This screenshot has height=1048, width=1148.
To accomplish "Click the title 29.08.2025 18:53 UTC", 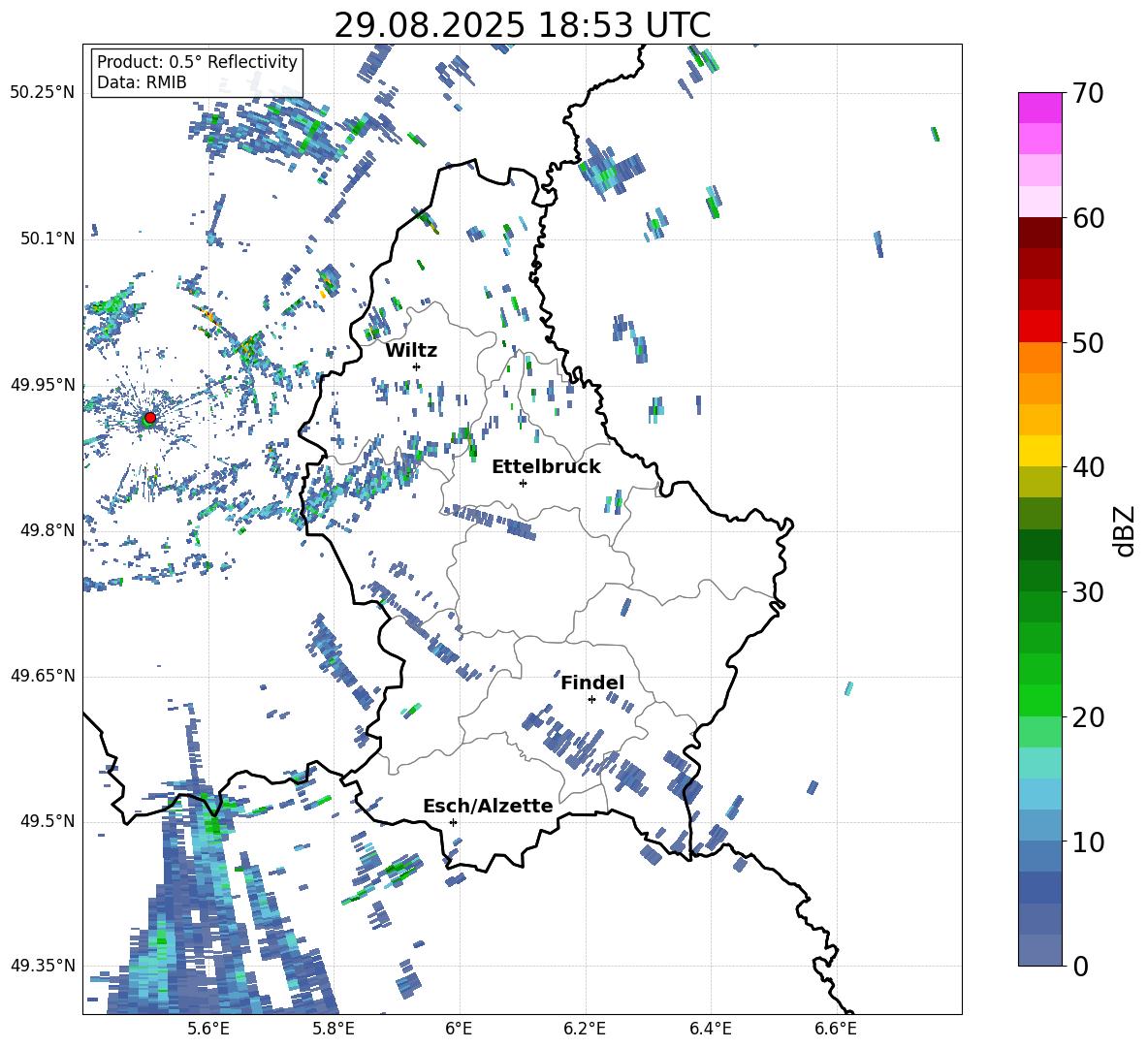I will click(522, 25).
